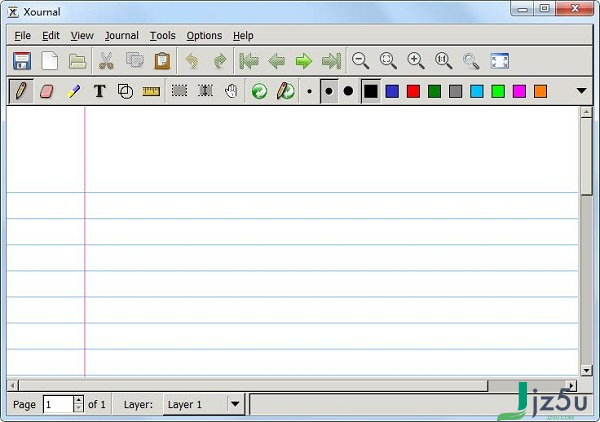The image size is (600, 422).
Task: Increase page number with up stepper
Action: tap(78, 400)
